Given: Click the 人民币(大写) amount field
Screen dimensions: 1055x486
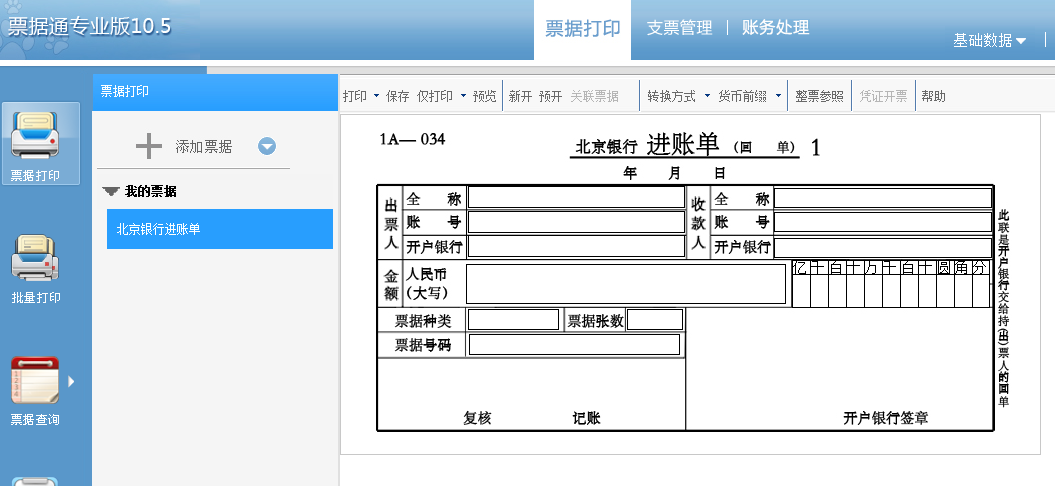Looking at the screenshot, I should coord(626,284).
